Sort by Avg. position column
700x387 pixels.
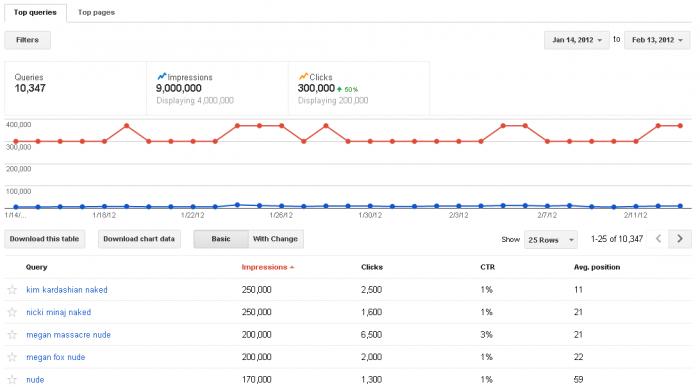click(x=597, y=267)
